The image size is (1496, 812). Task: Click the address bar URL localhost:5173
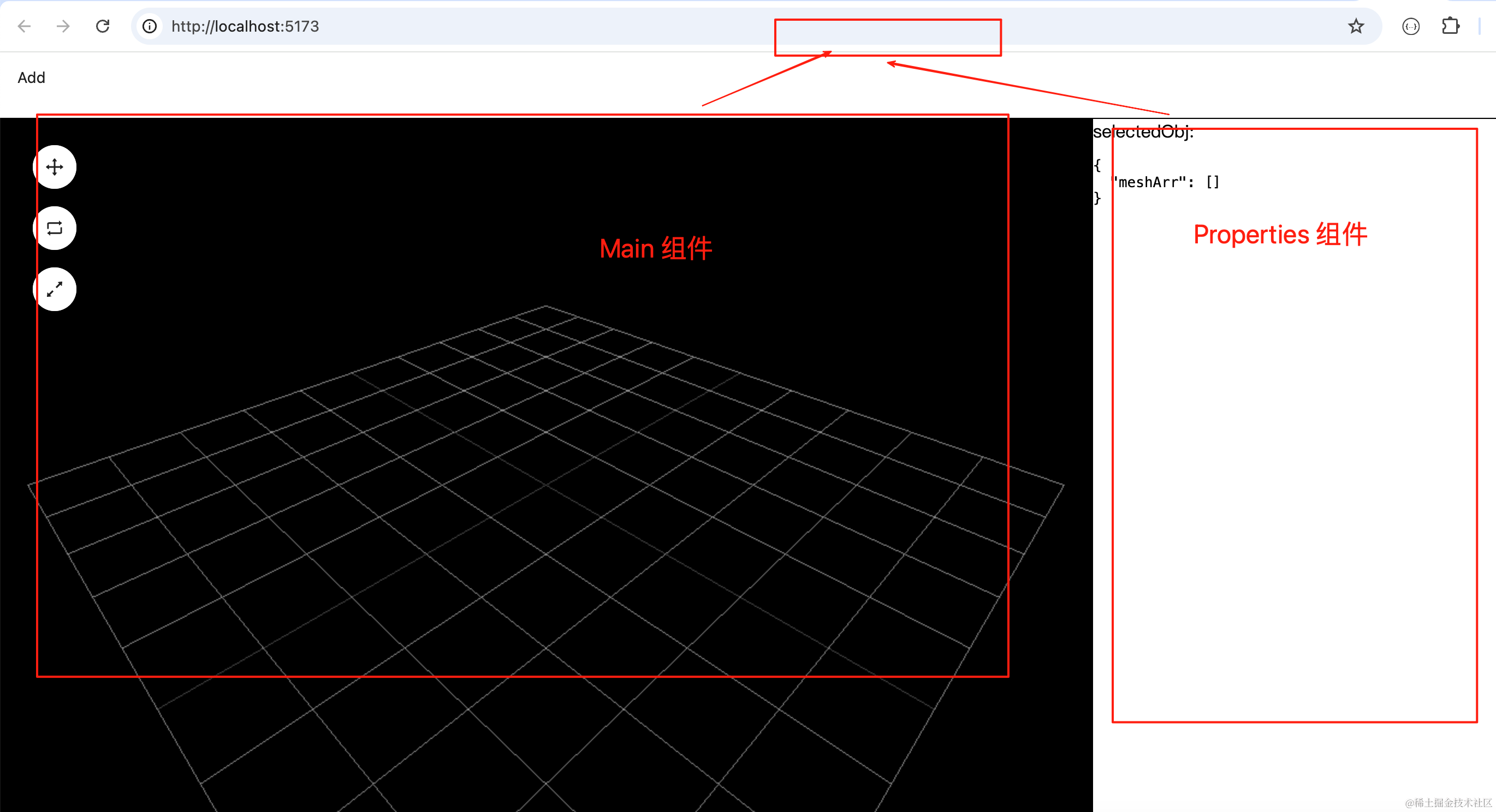[245, 26]
